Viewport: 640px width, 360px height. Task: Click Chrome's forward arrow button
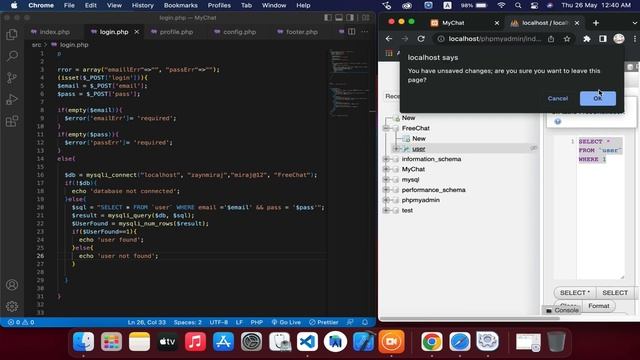pyautogui.click(x=404, y=39)
